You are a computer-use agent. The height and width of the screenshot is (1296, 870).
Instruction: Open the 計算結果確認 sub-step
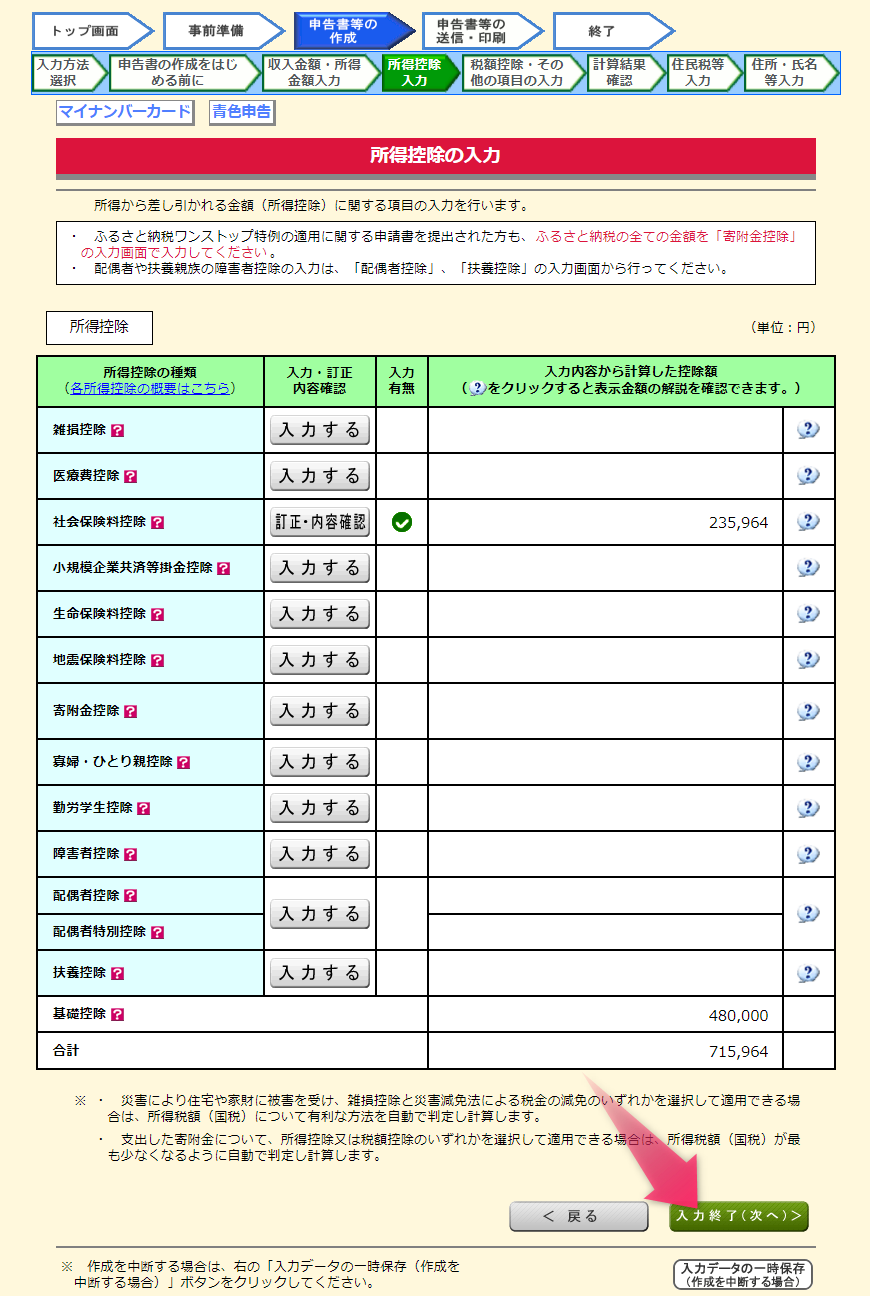tap(625, 73)
